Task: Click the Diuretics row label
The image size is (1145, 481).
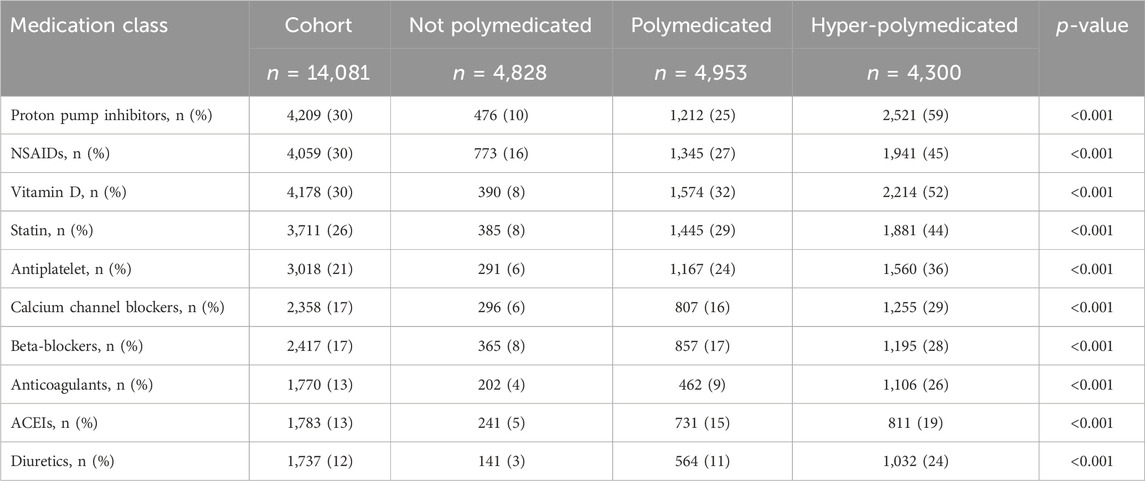Action: tap(62, 462)
